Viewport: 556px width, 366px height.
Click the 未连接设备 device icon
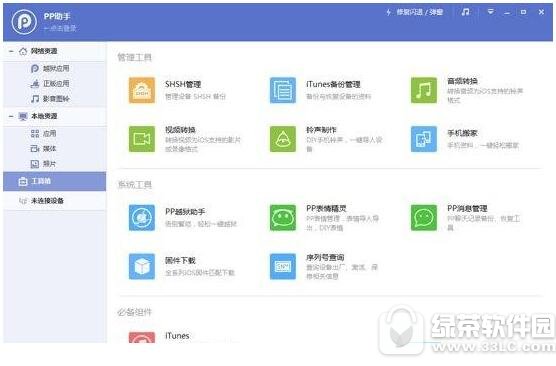click(23, 201)
